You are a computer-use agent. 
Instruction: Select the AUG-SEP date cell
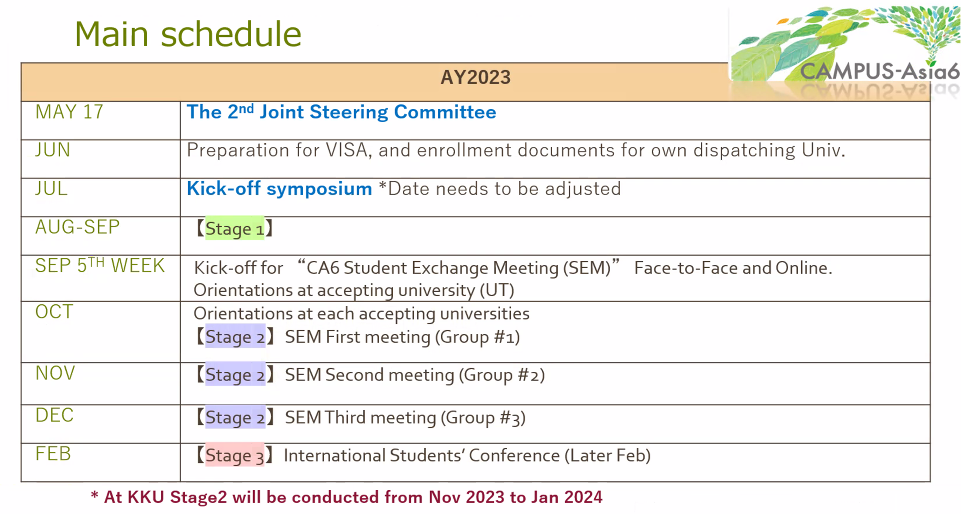[x=78, y=227]
